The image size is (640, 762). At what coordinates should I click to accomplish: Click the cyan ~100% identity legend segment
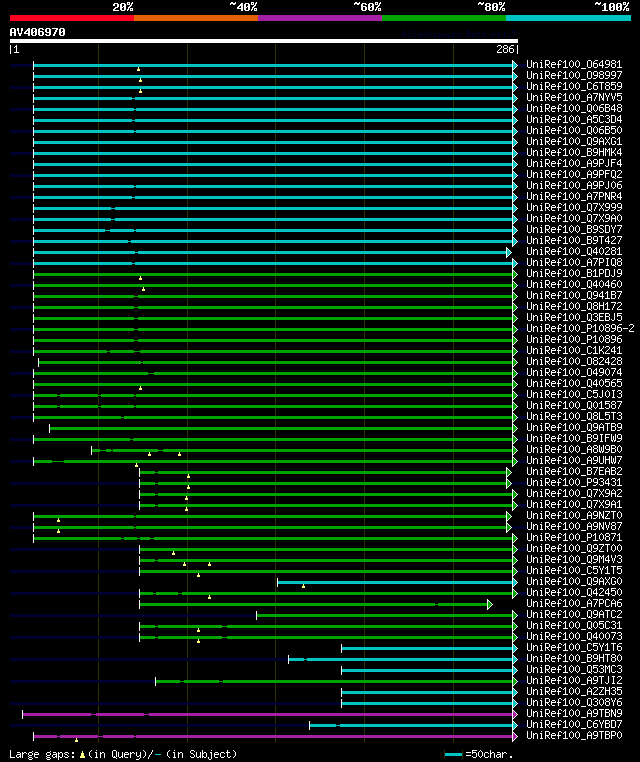pos(568,18)
